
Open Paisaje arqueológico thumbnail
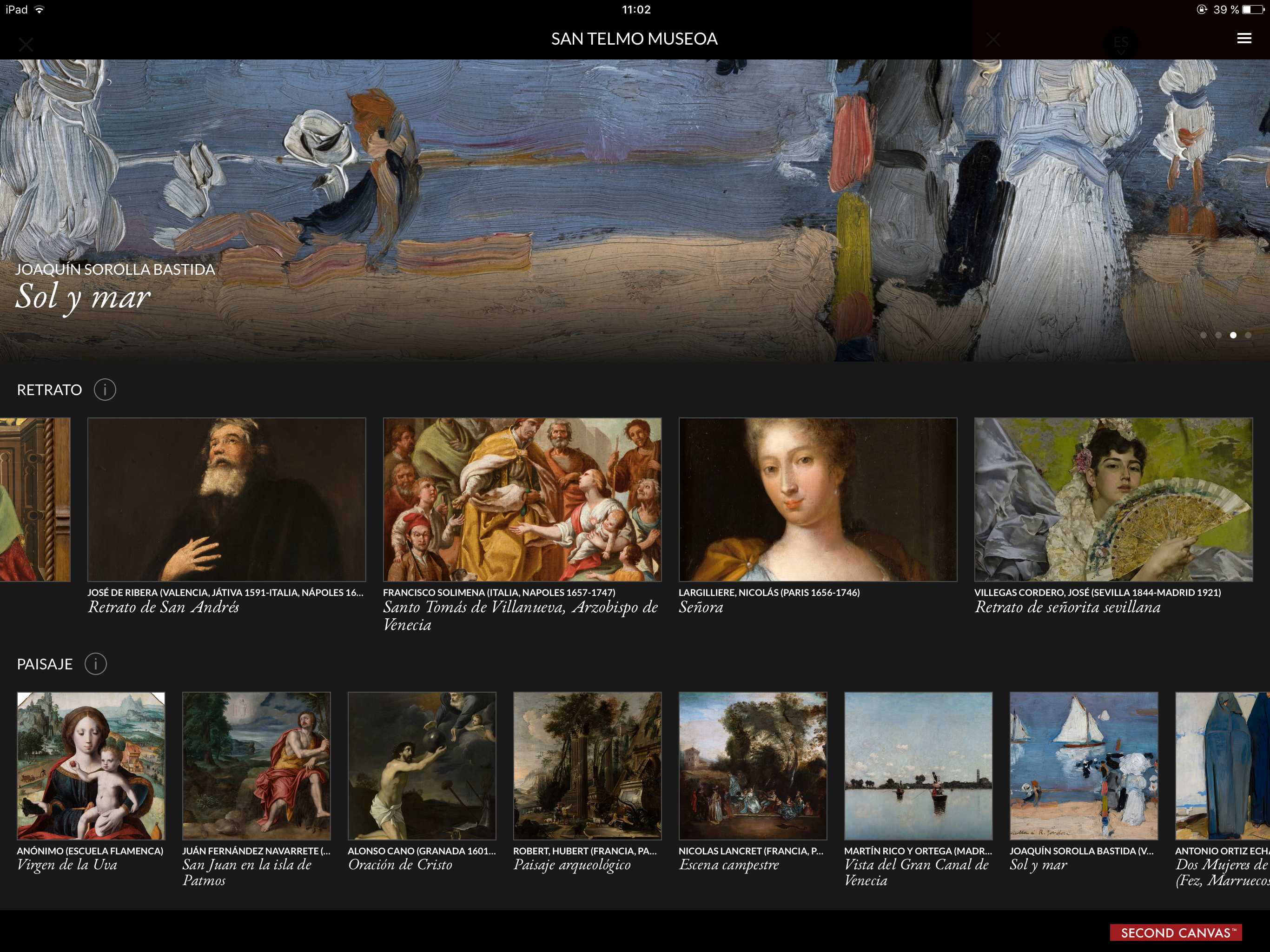pos(587,766)
